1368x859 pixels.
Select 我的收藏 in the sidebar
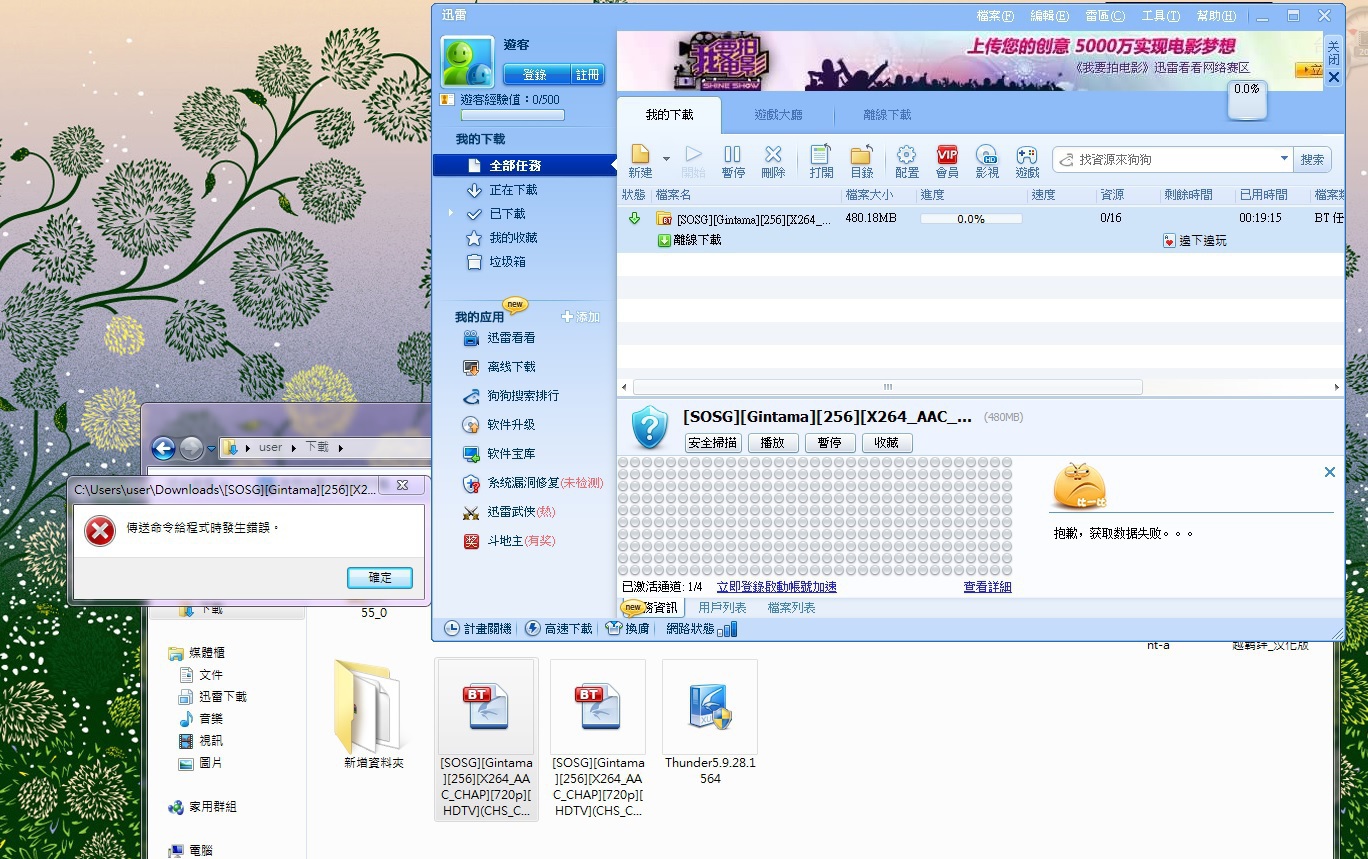pyautogui.click(x=513, y=238)
